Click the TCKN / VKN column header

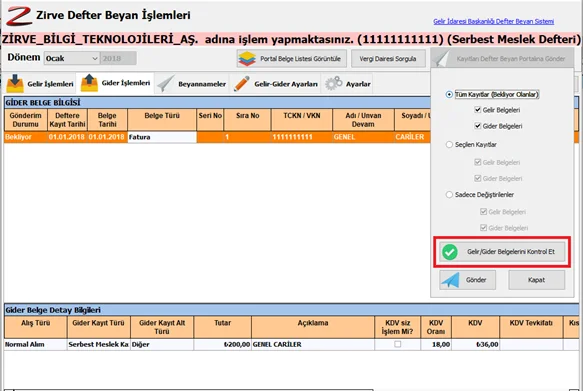(x=302, y=120)
